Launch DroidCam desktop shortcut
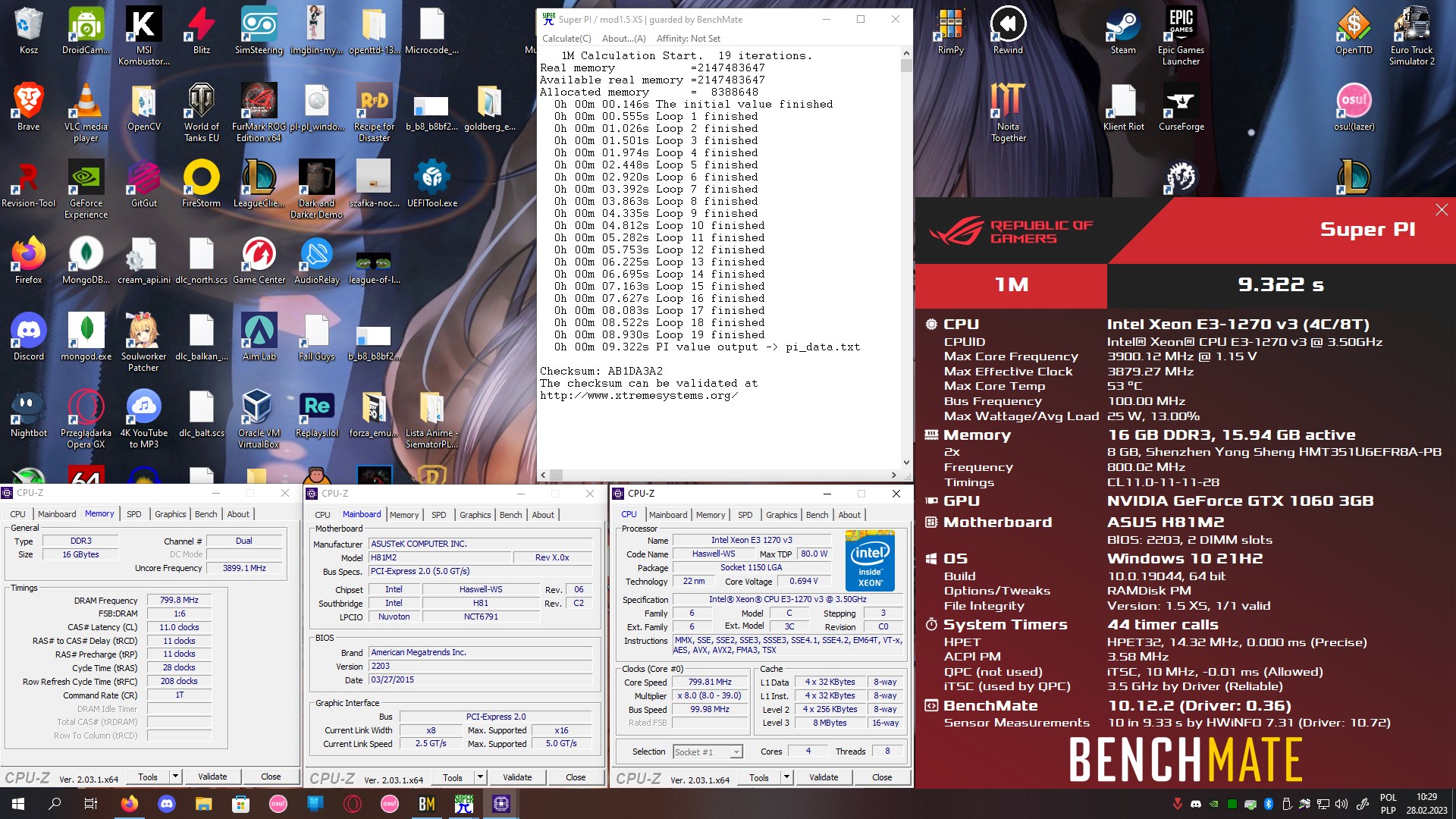The height and width of the screenshot is (819, 1456). [x=86, y=30]
